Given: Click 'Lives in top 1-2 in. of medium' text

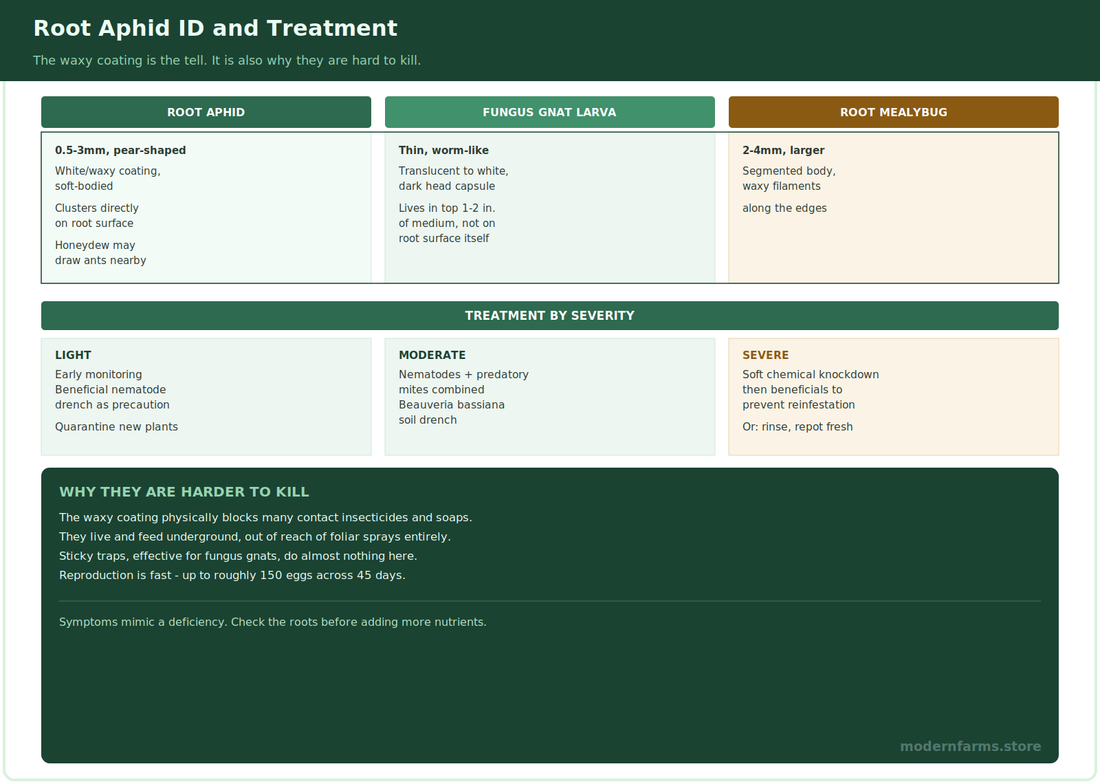Looking at the screenshot, I should 447,215.
